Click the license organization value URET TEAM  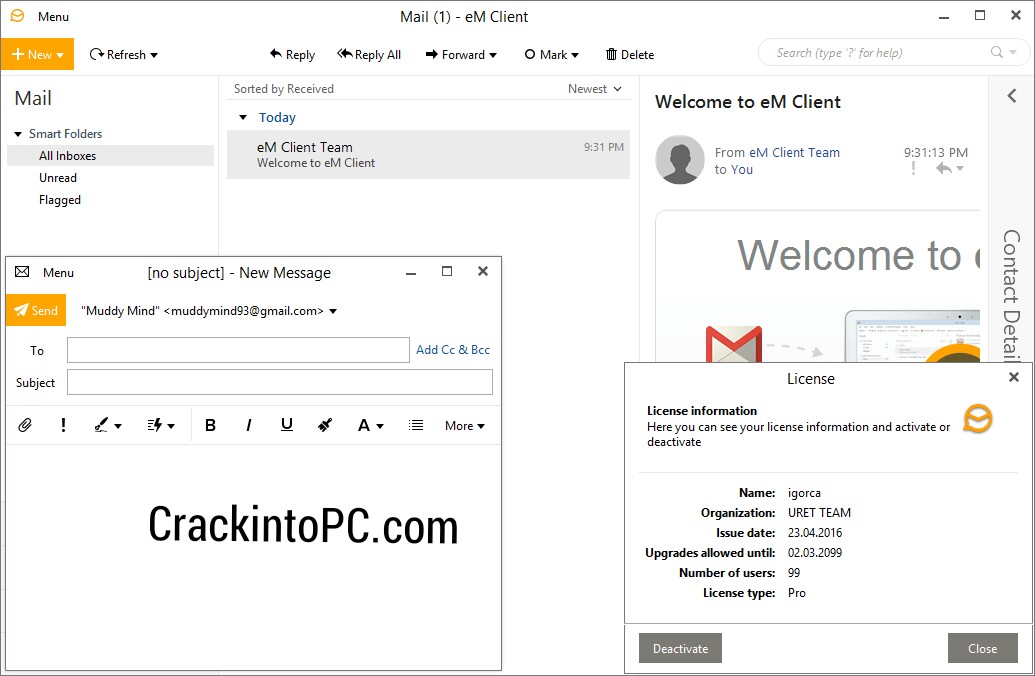[x=819, y=513]
